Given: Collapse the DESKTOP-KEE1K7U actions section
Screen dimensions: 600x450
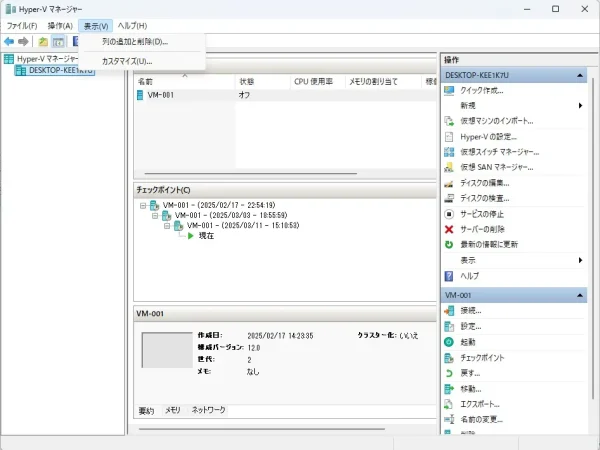Looking at the screenshot, I should coord(580,75).
